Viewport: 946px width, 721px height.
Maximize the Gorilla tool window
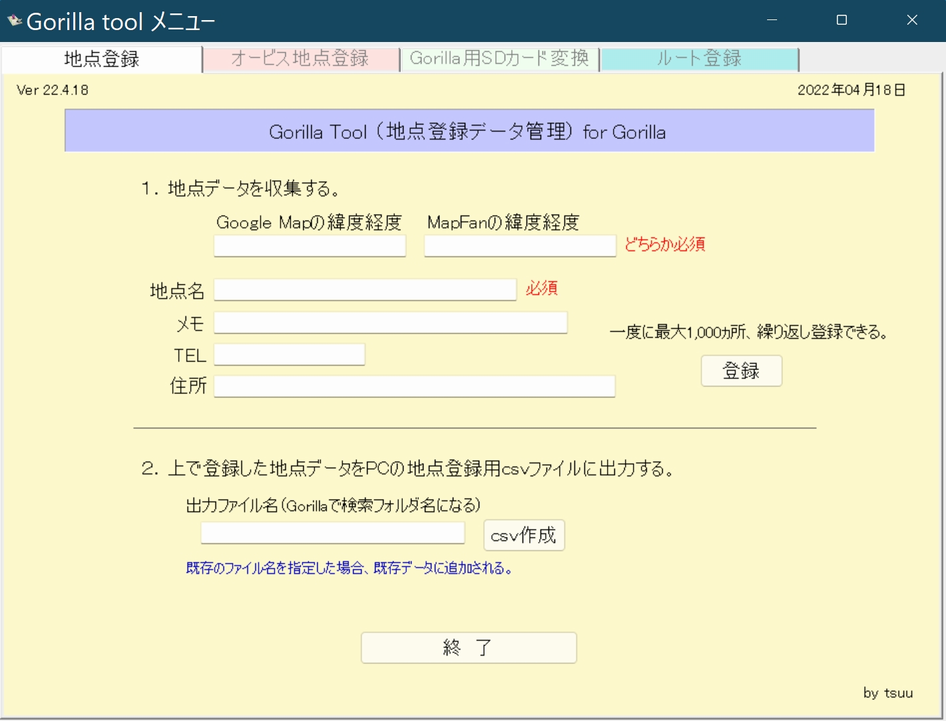coord(841,21)
